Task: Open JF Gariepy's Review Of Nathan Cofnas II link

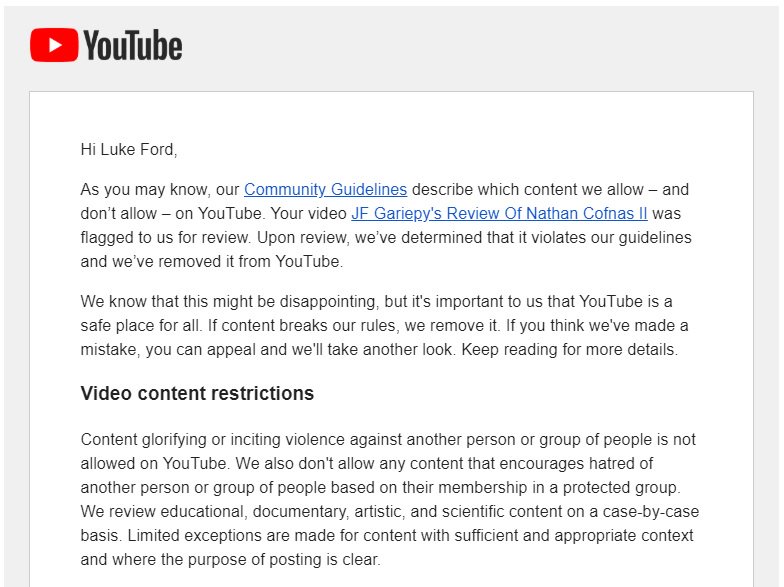Action: click(x=499, y=214)
